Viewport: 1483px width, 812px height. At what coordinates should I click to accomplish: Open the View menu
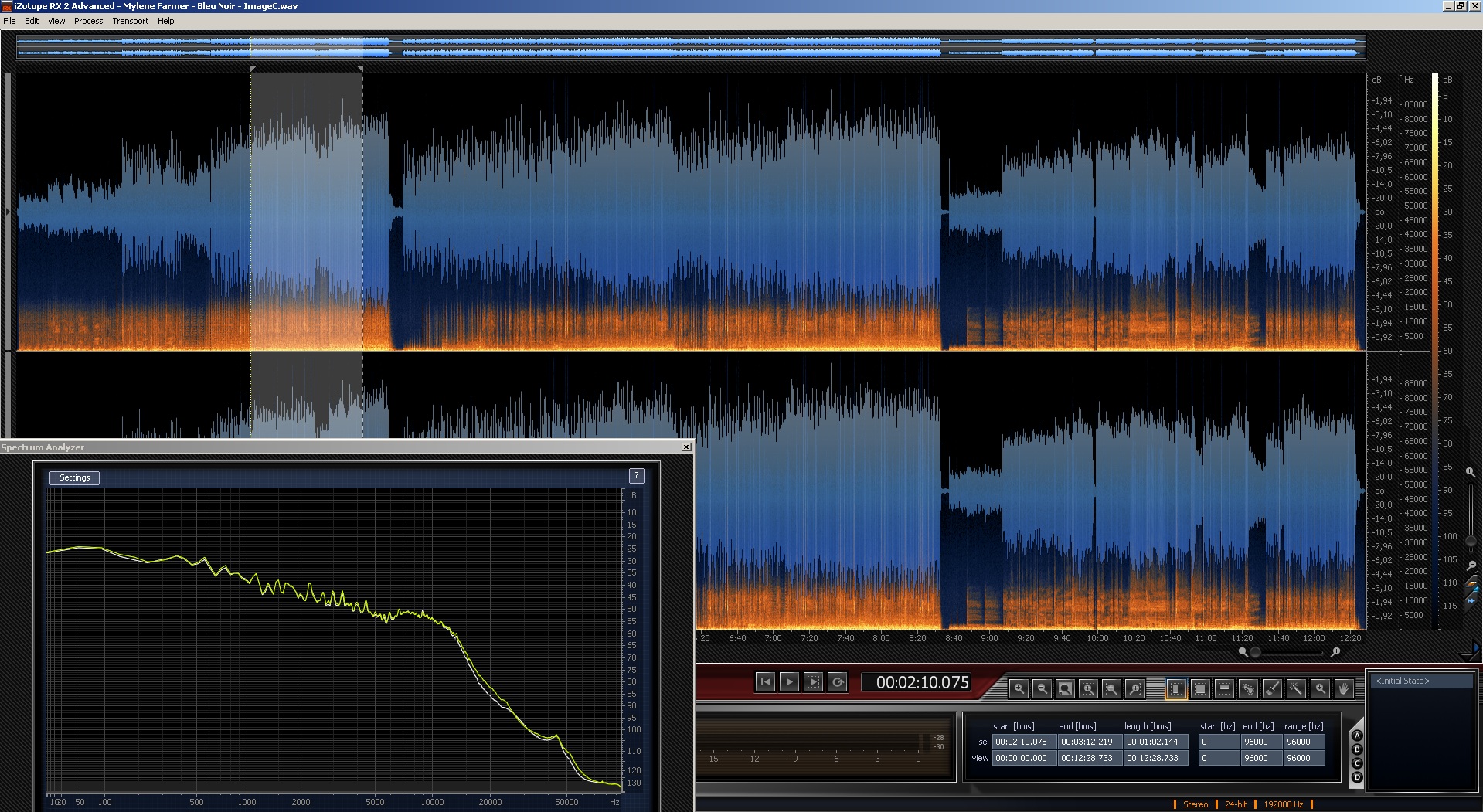click(x=56, y=21)
